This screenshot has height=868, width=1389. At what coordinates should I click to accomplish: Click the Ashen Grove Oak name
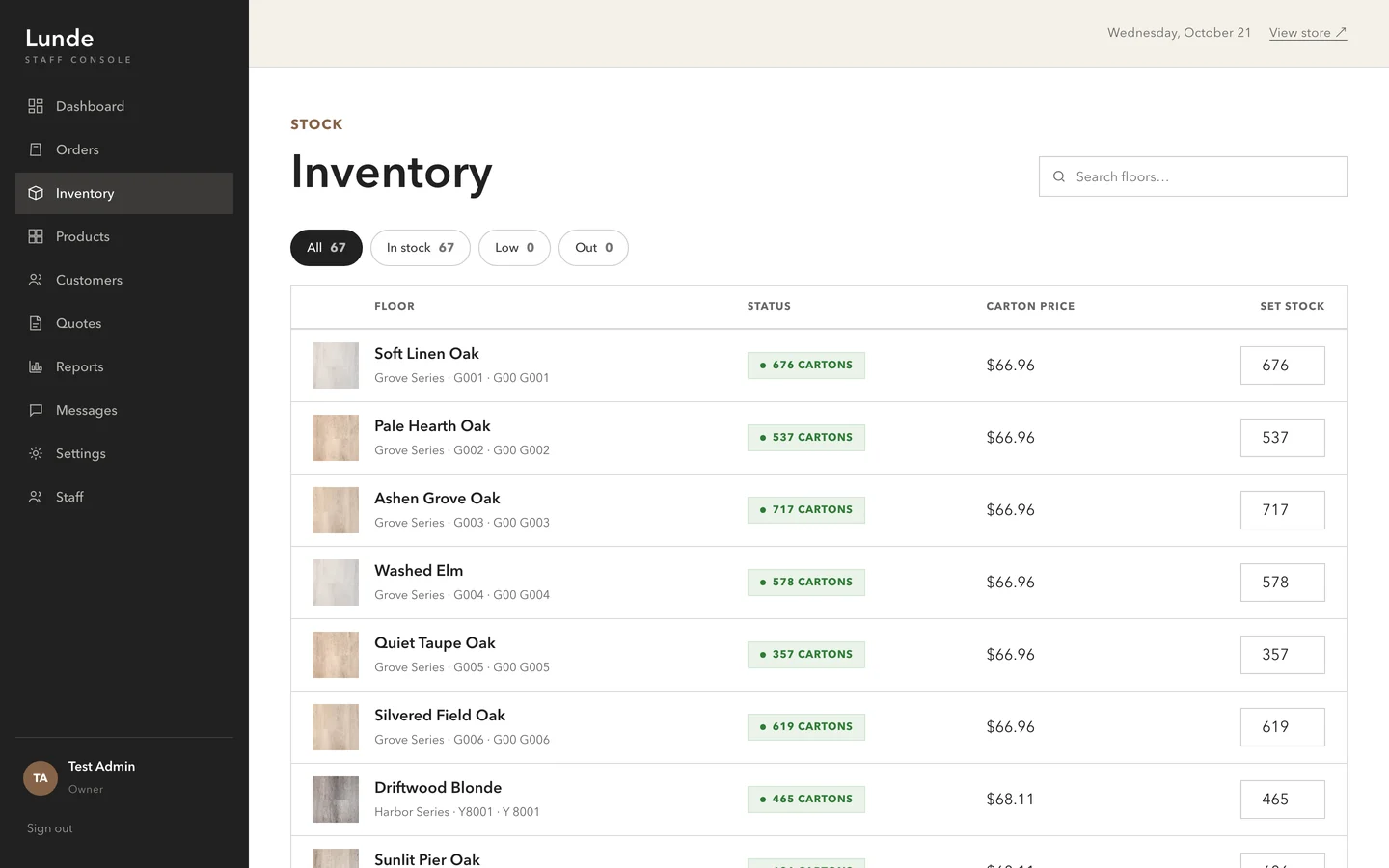tap(437, 499)
